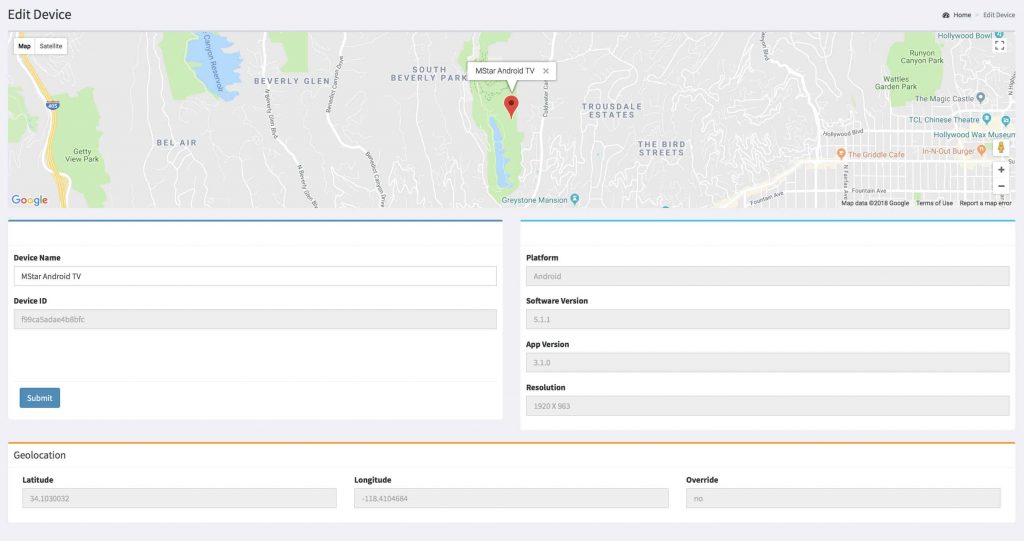Close the MStar Android TV info popup

click(545, 71)
